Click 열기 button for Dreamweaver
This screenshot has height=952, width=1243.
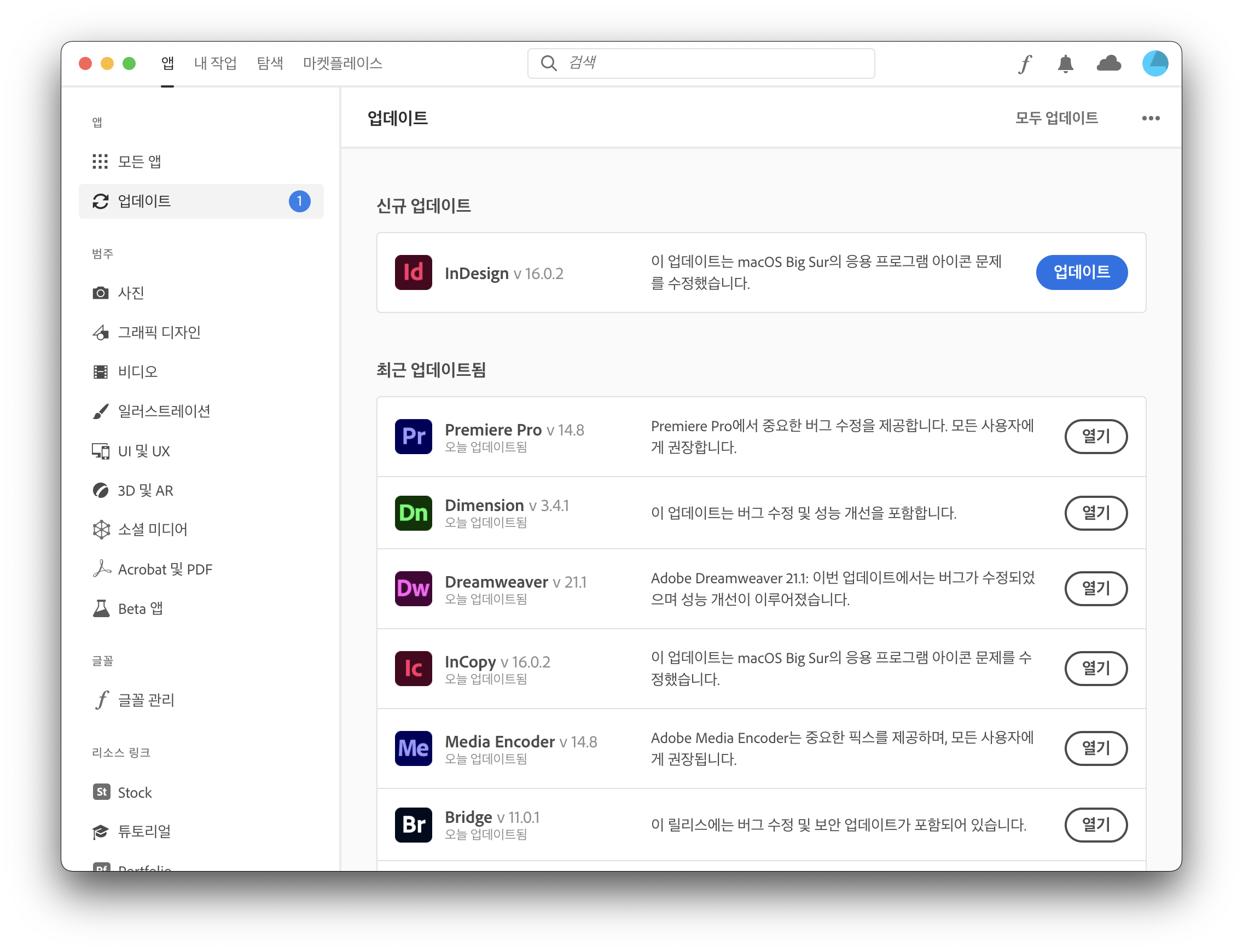1095,588
